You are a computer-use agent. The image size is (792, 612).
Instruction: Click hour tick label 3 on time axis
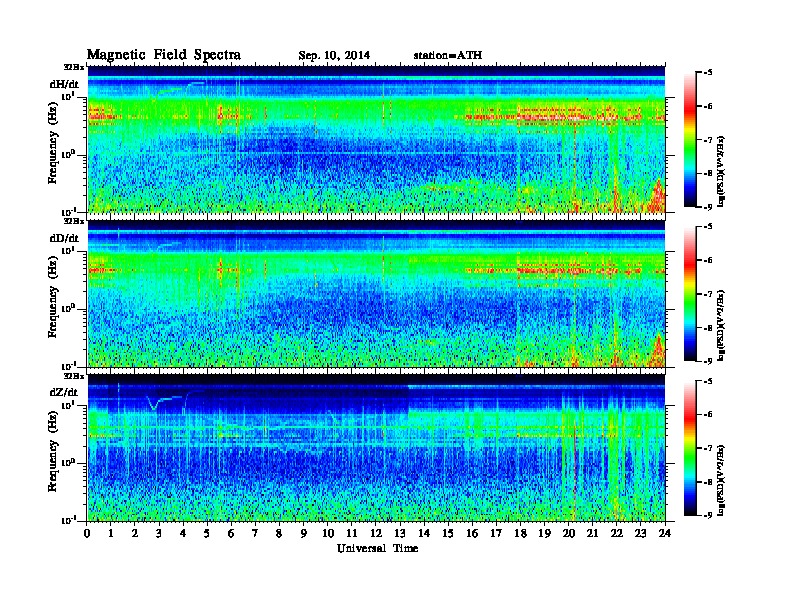point(159,534)
